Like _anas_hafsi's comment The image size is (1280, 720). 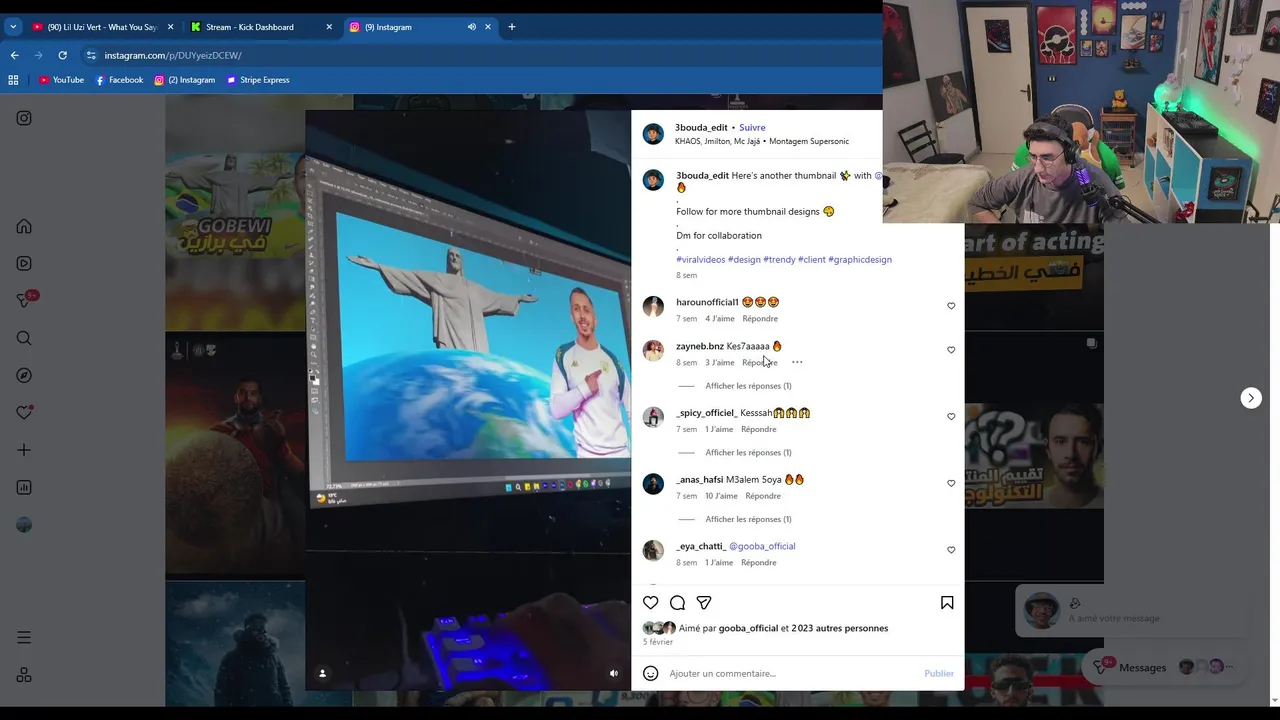tap(951, 483)
